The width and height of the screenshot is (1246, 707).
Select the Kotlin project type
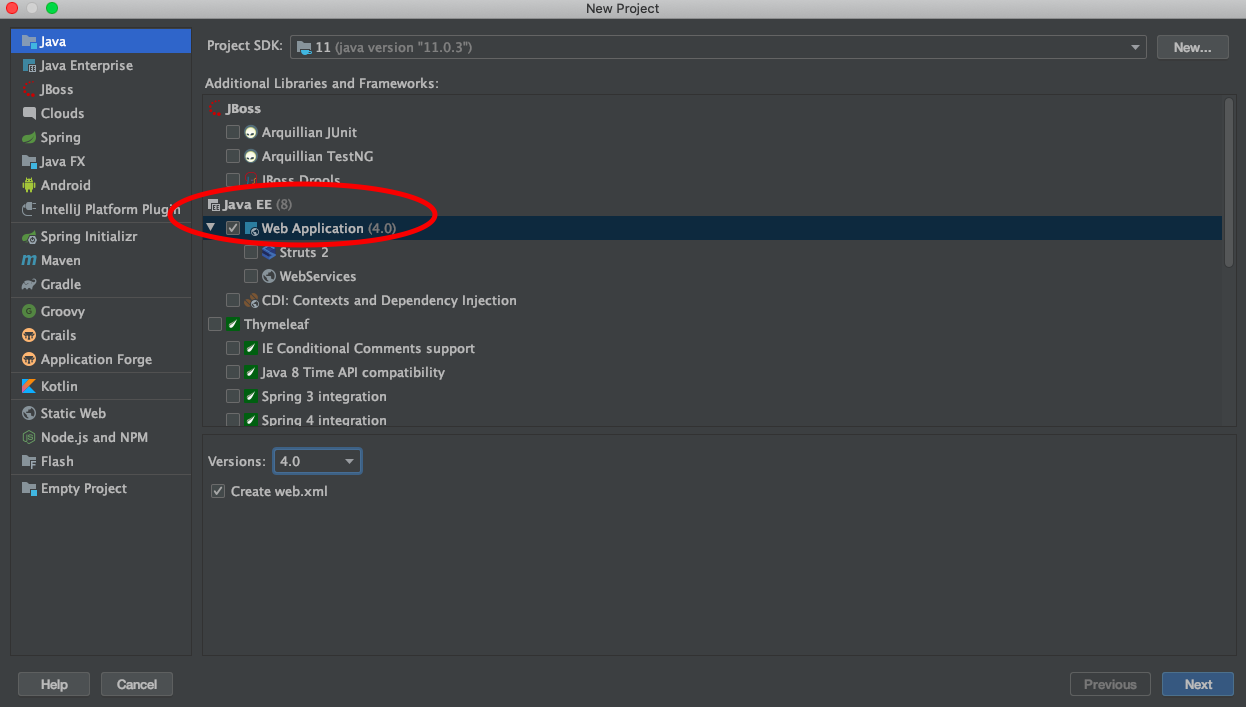click(101, 387)
